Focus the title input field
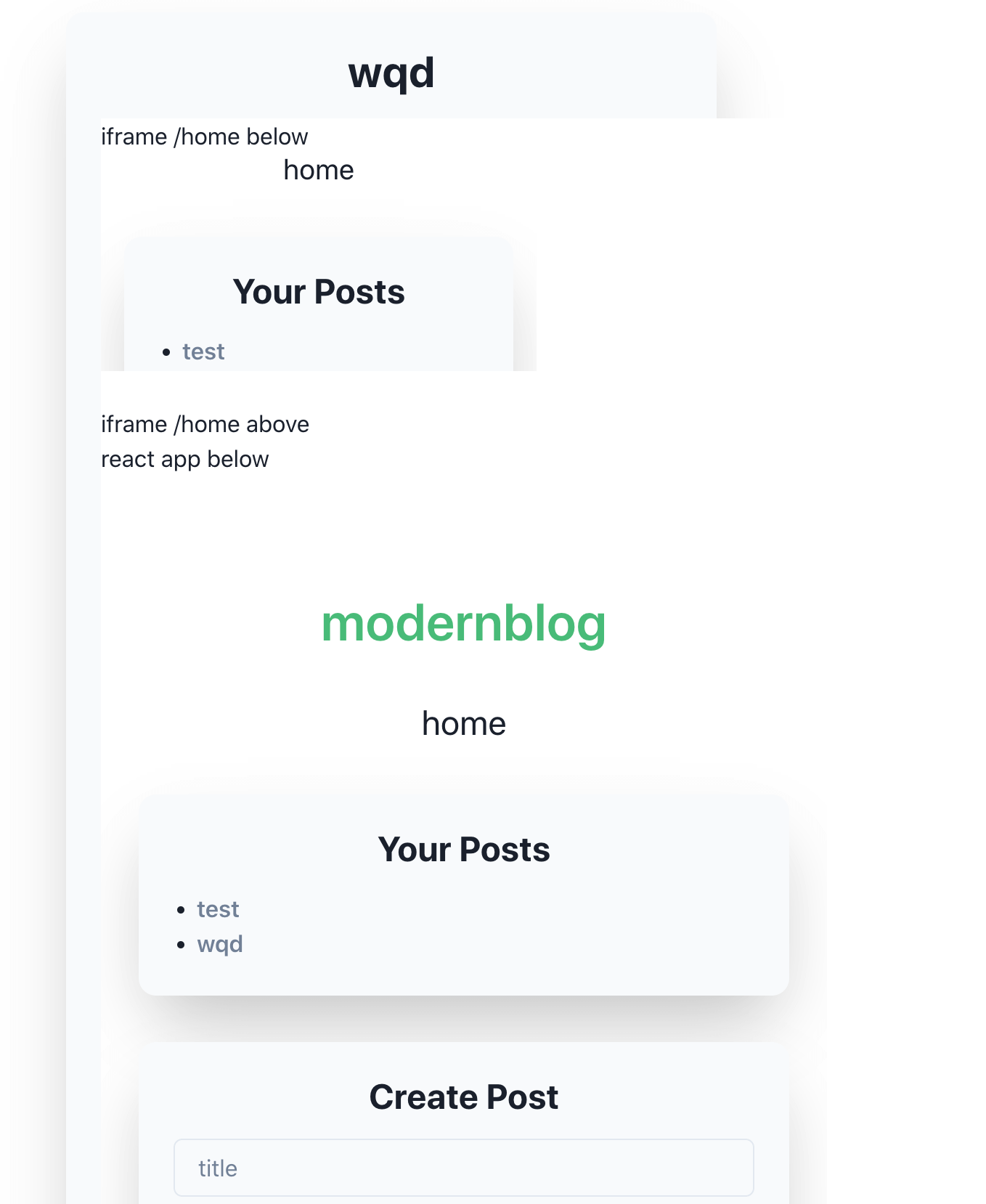This screenshot has width=986, height=1204. (x=464, y=1168)
